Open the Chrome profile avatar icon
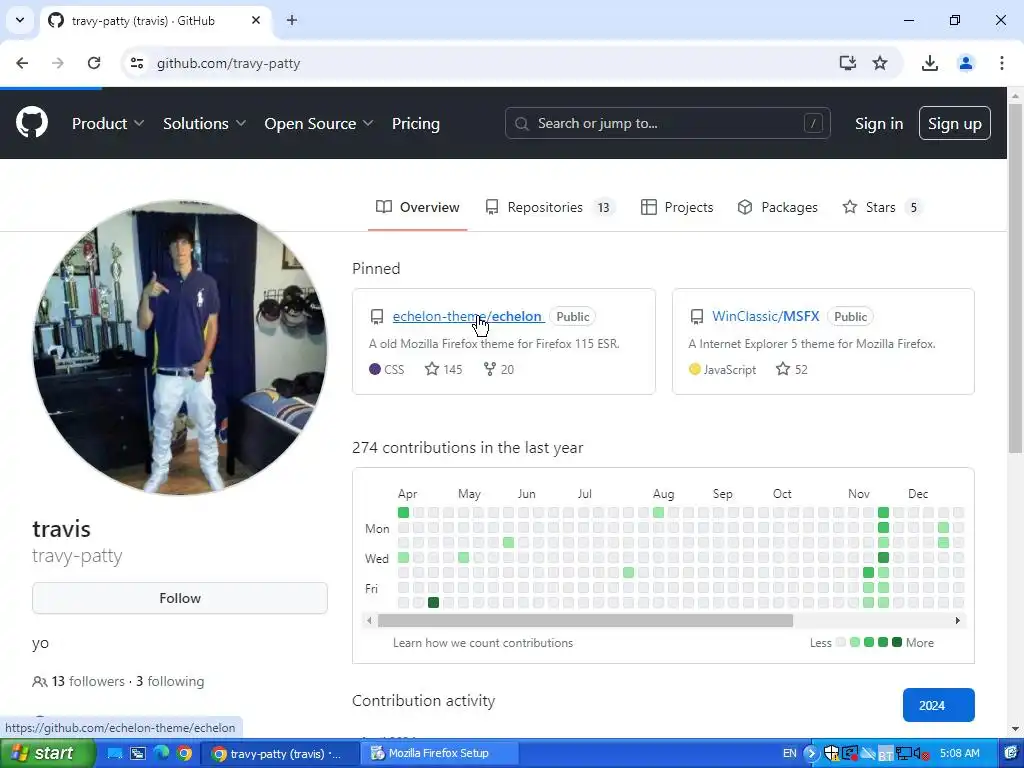The height and width of the screenshot is (768, 1024). tap(965, 63)
